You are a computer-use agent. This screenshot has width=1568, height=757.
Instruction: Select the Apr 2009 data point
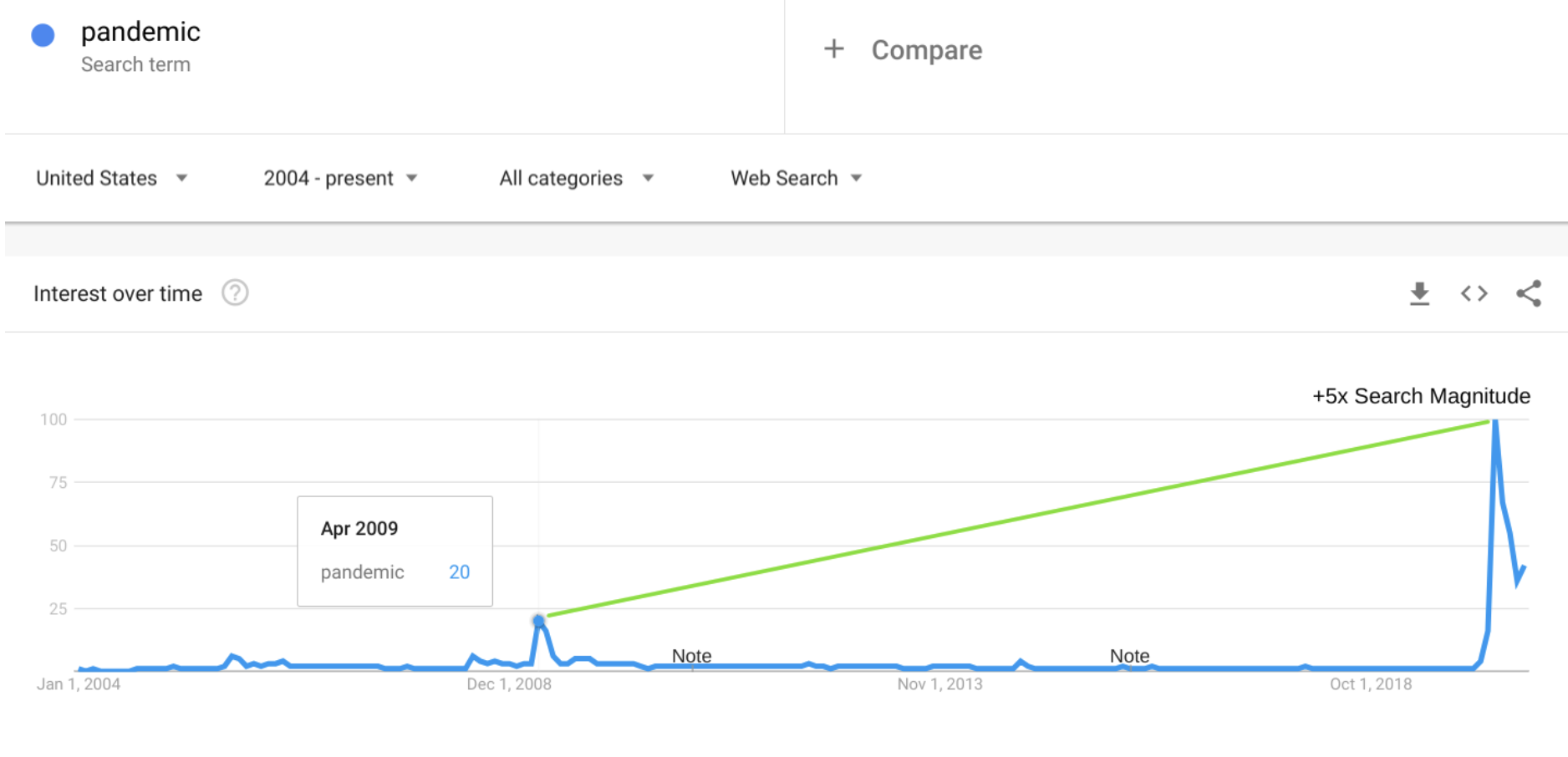(x=538, y=621)
